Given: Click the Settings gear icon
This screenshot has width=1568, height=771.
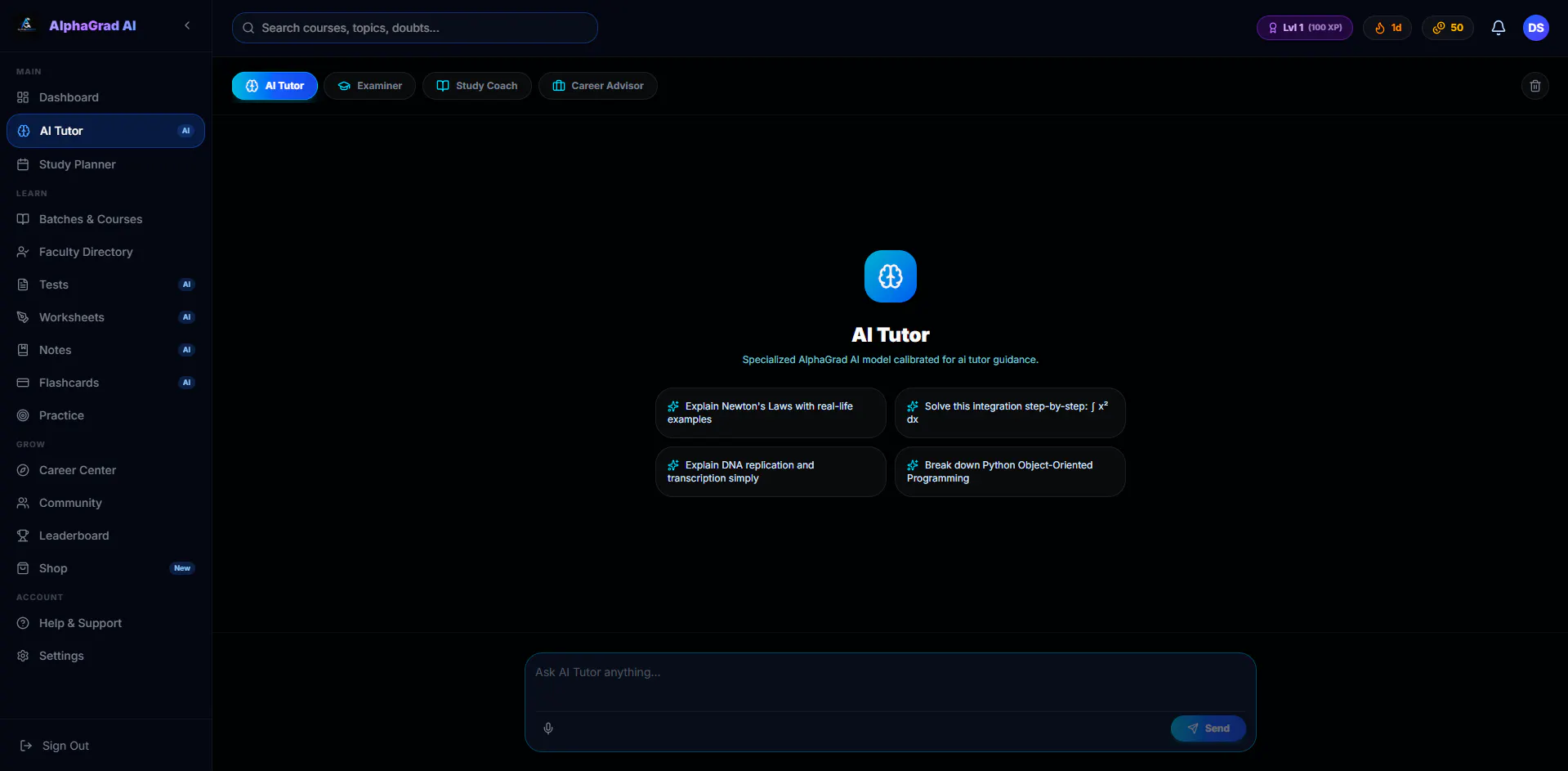Looking at the screenshot, I should pyautogui.click(x=23, y=656).
